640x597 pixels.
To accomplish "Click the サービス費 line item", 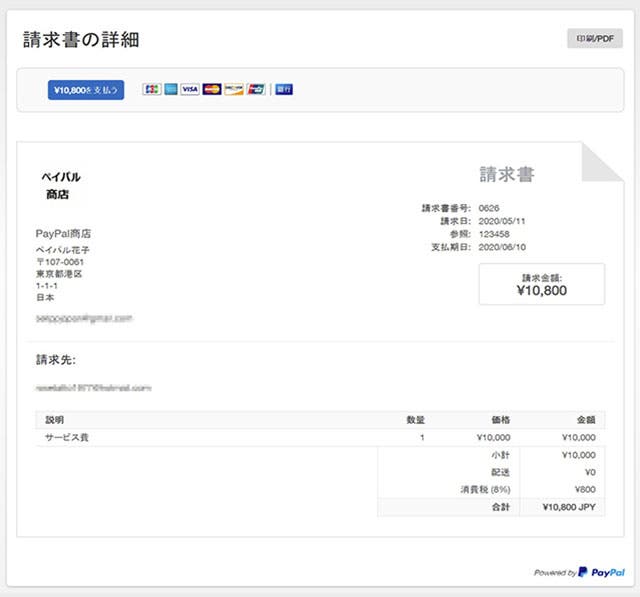I will point(67,438).
